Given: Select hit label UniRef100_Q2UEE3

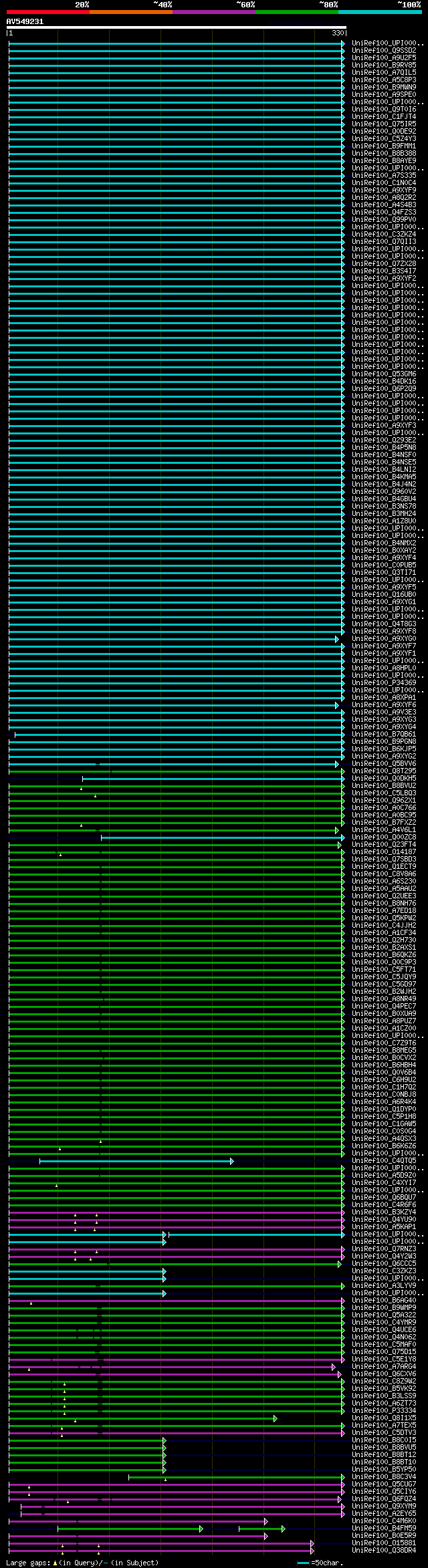Looking at the screenshot, I should (384, 896).
